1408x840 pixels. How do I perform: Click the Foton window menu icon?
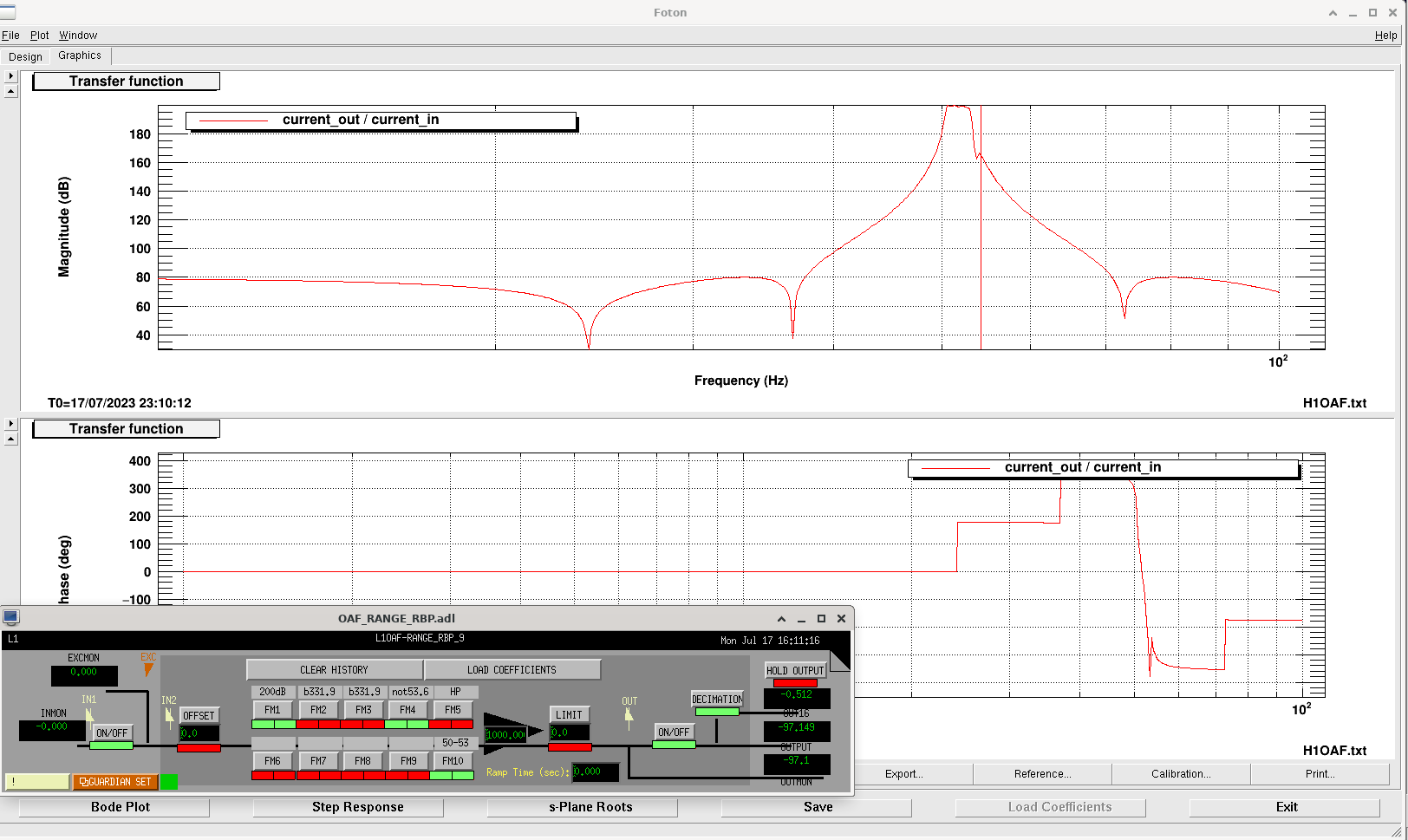tap(8, 12)
